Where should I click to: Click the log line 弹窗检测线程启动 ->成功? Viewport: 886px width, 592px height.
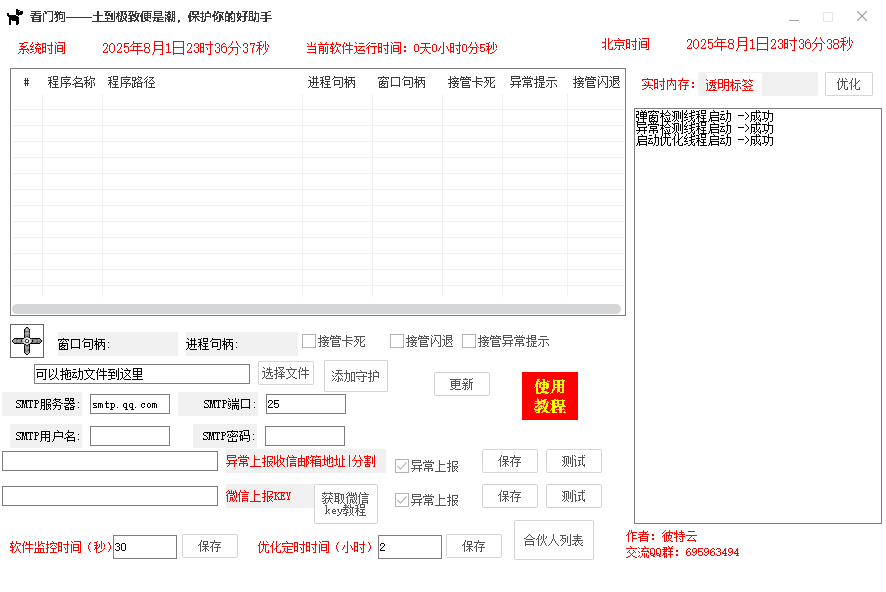pos(704,116)
